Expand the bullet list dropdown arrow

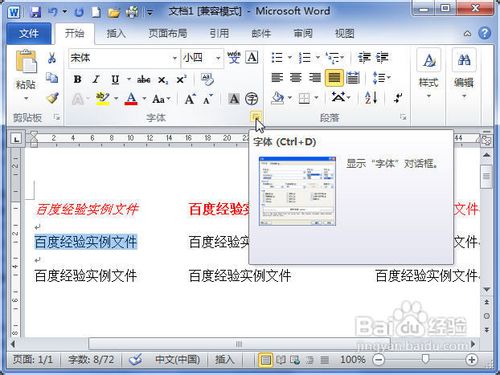click(290, 58)
